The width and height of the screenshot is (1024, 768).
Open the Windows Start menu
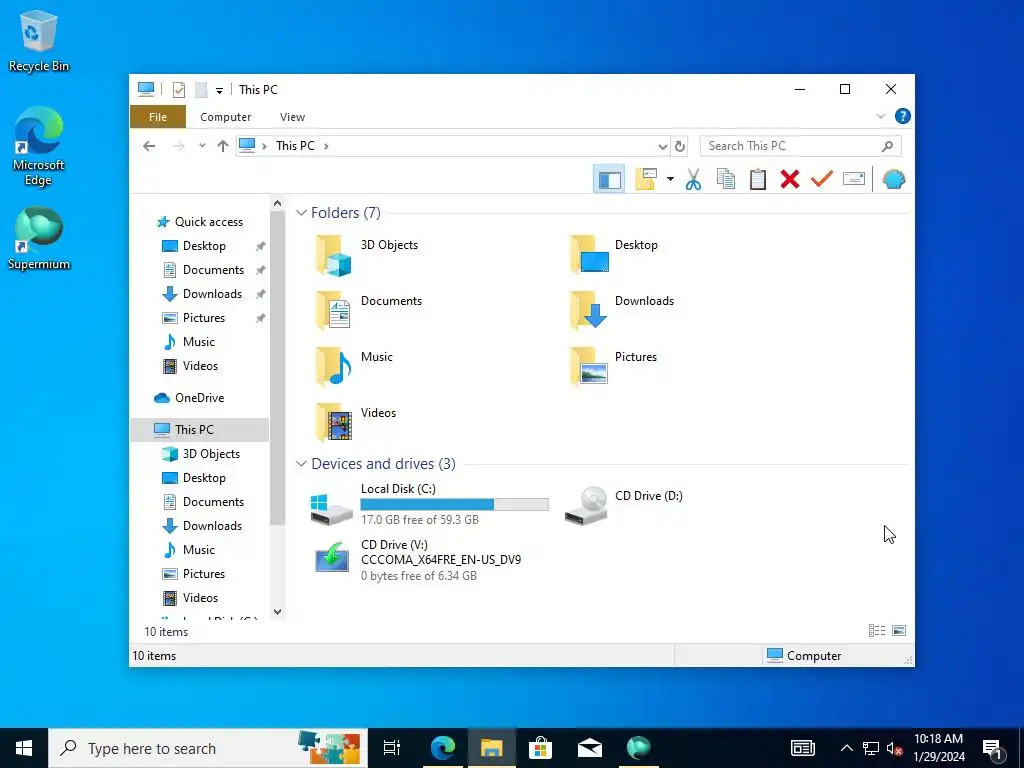24,748
